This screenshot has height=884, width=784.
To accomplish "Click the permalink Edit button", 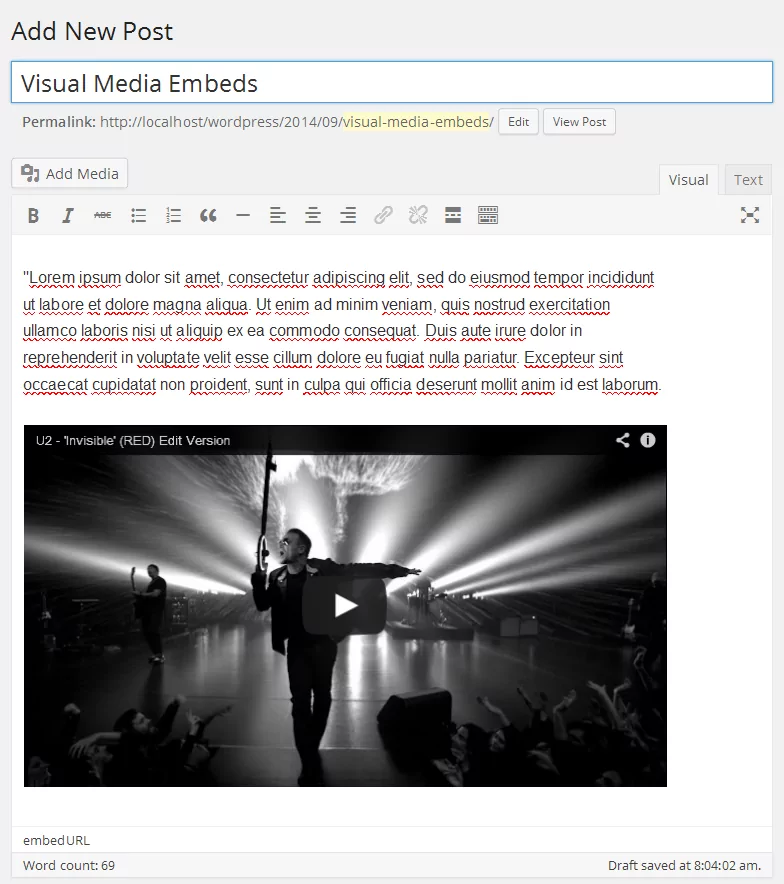I will (x=519, y=122).
